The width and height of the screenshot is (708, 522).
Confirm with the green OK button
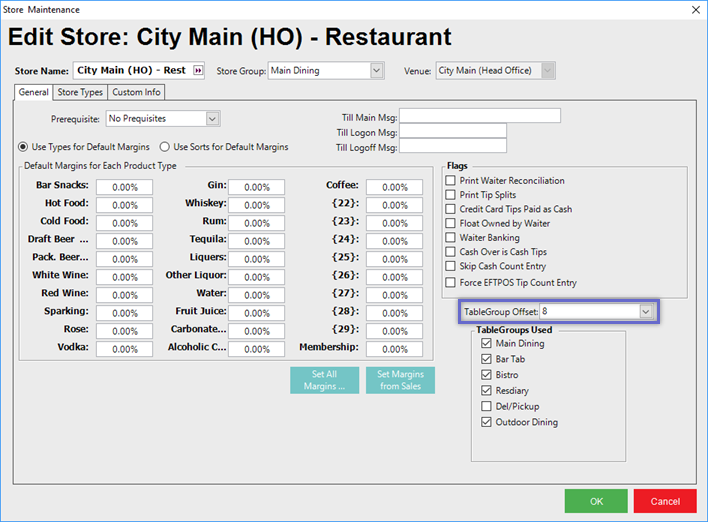click(596, 501)
